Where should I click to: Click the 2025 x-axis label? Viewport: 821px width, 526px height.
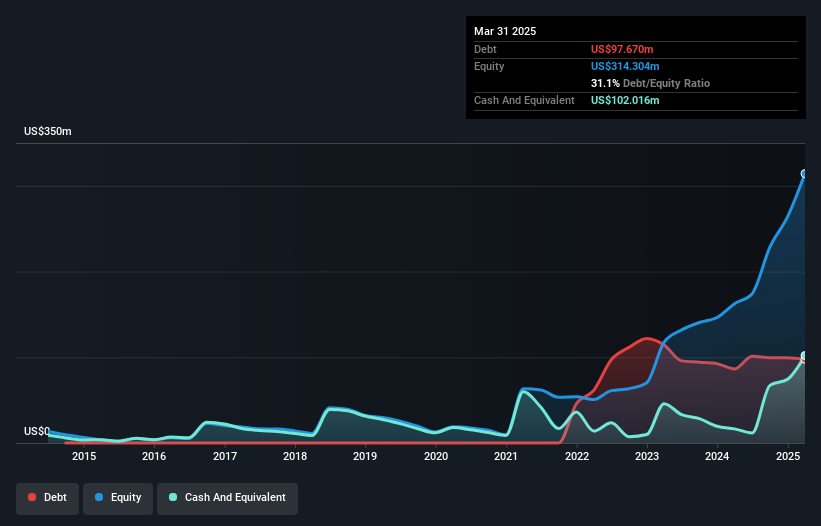(x=788, y=456)
